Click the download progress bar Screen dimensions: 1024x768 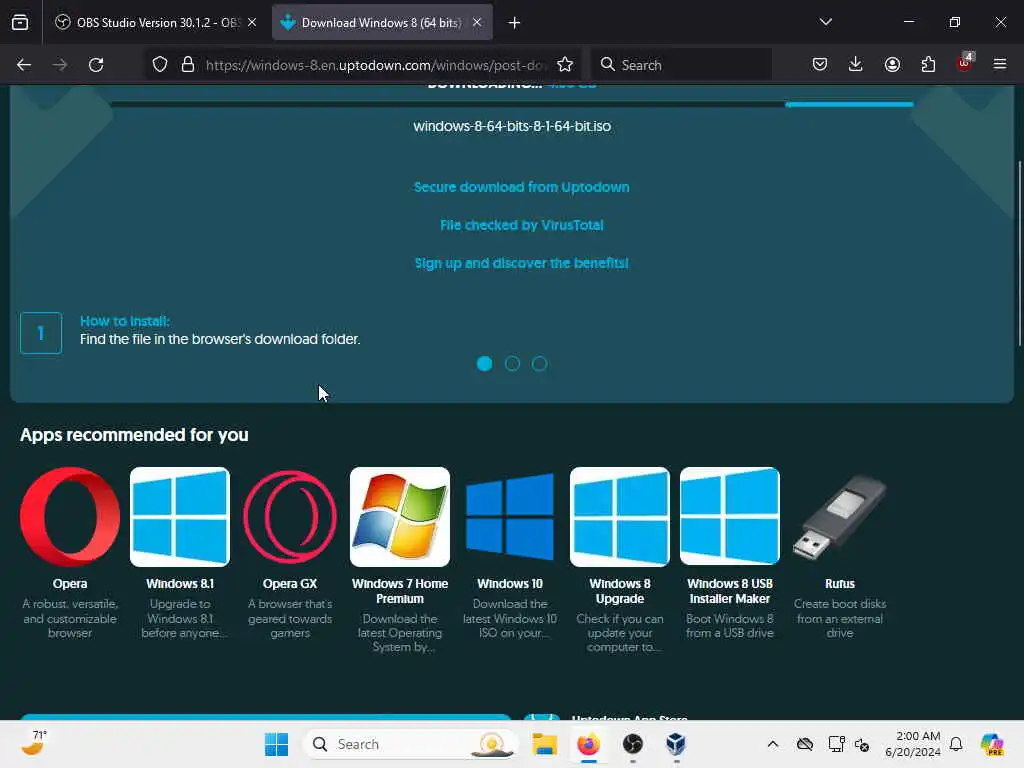[x=511, y=104]
